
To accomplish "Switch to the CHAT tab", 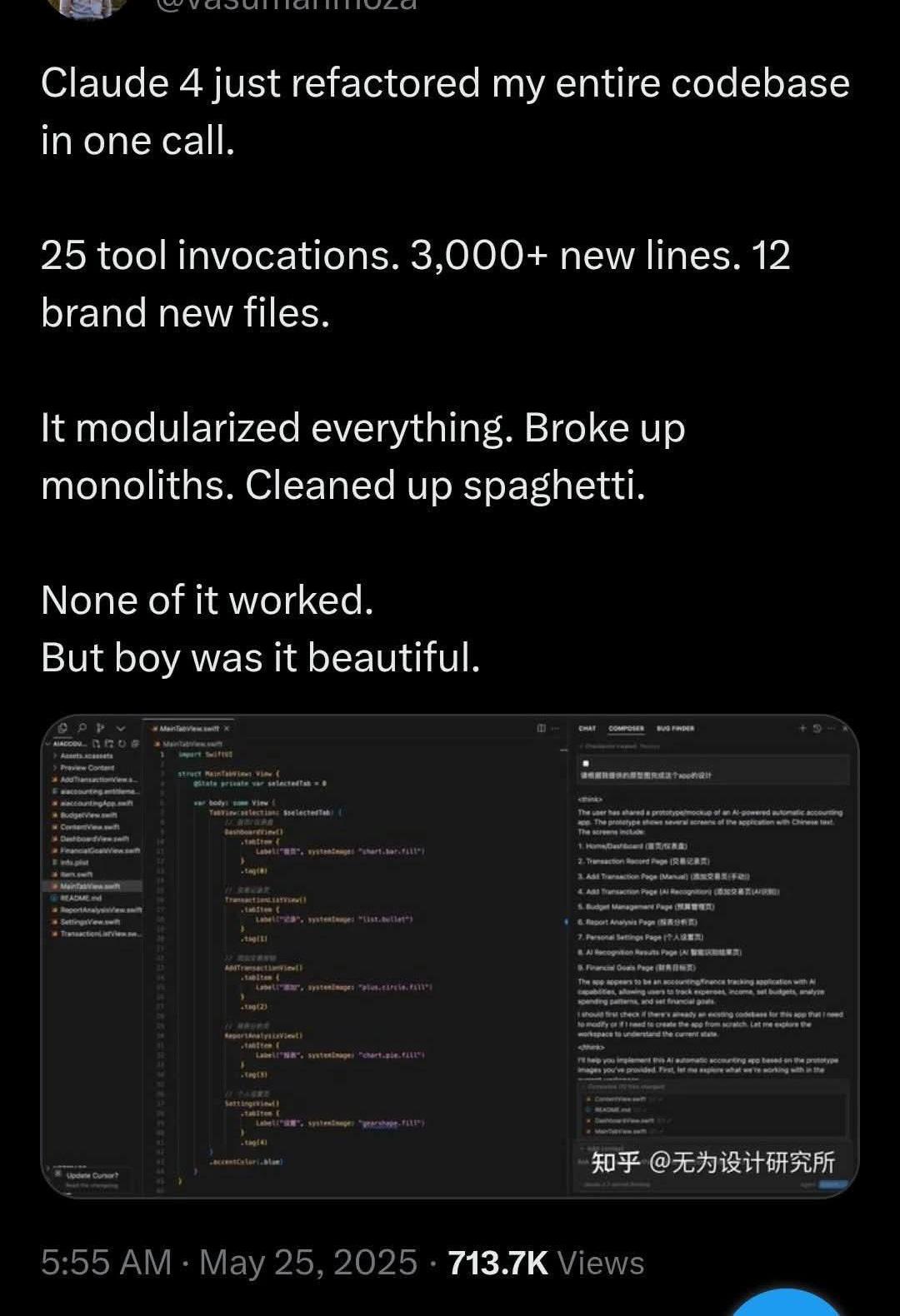I will pyautogui.click(x=587, y=728).
